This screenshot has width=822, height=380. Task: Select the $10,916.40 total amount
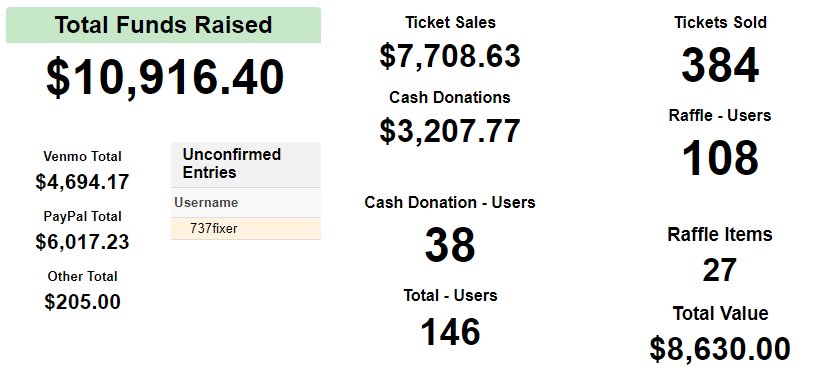click(165, 77)
